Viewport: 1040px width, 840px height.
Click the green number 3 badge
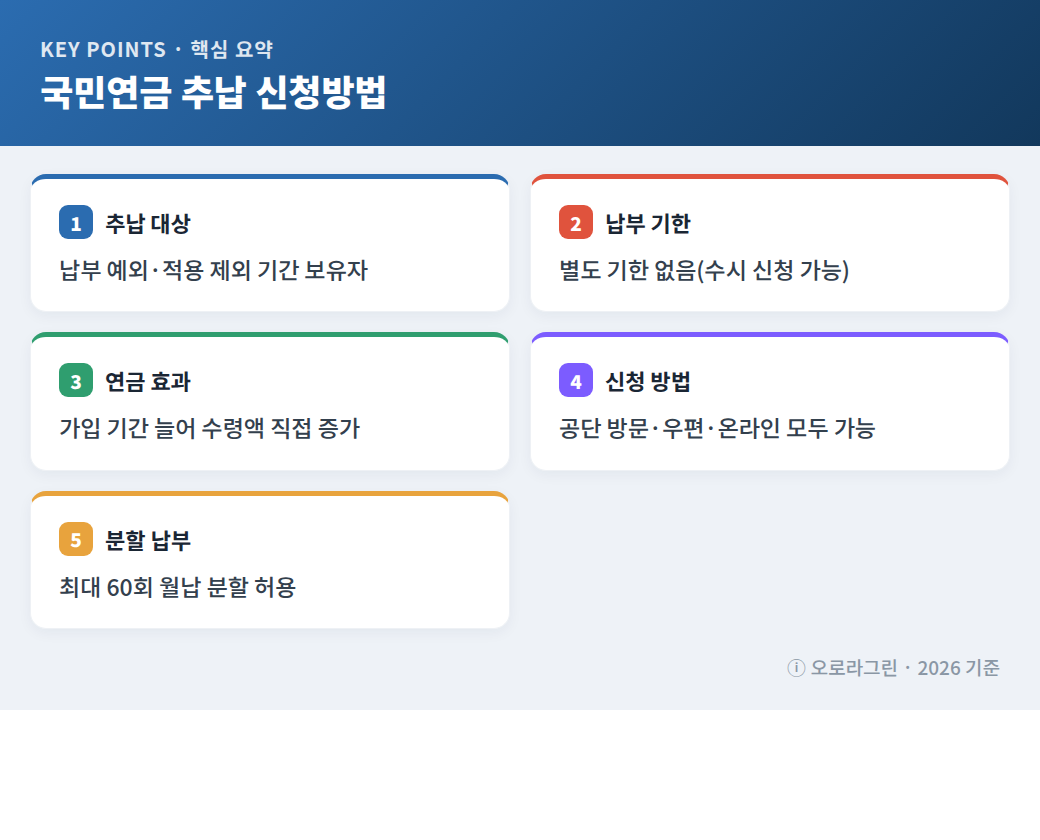pyautogui.click(x=76, y=380)
